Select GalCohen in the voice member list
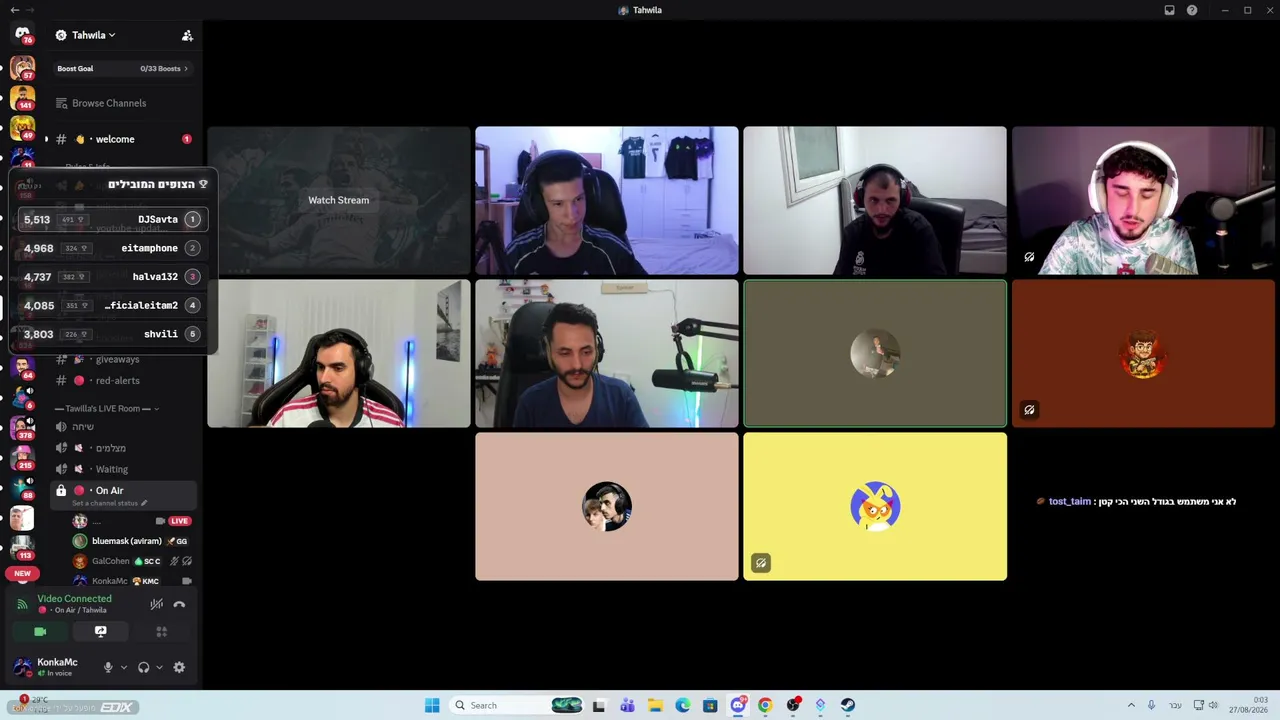Image resolution: width=1280 pixels, height=720 pixels. pos(132,561)
